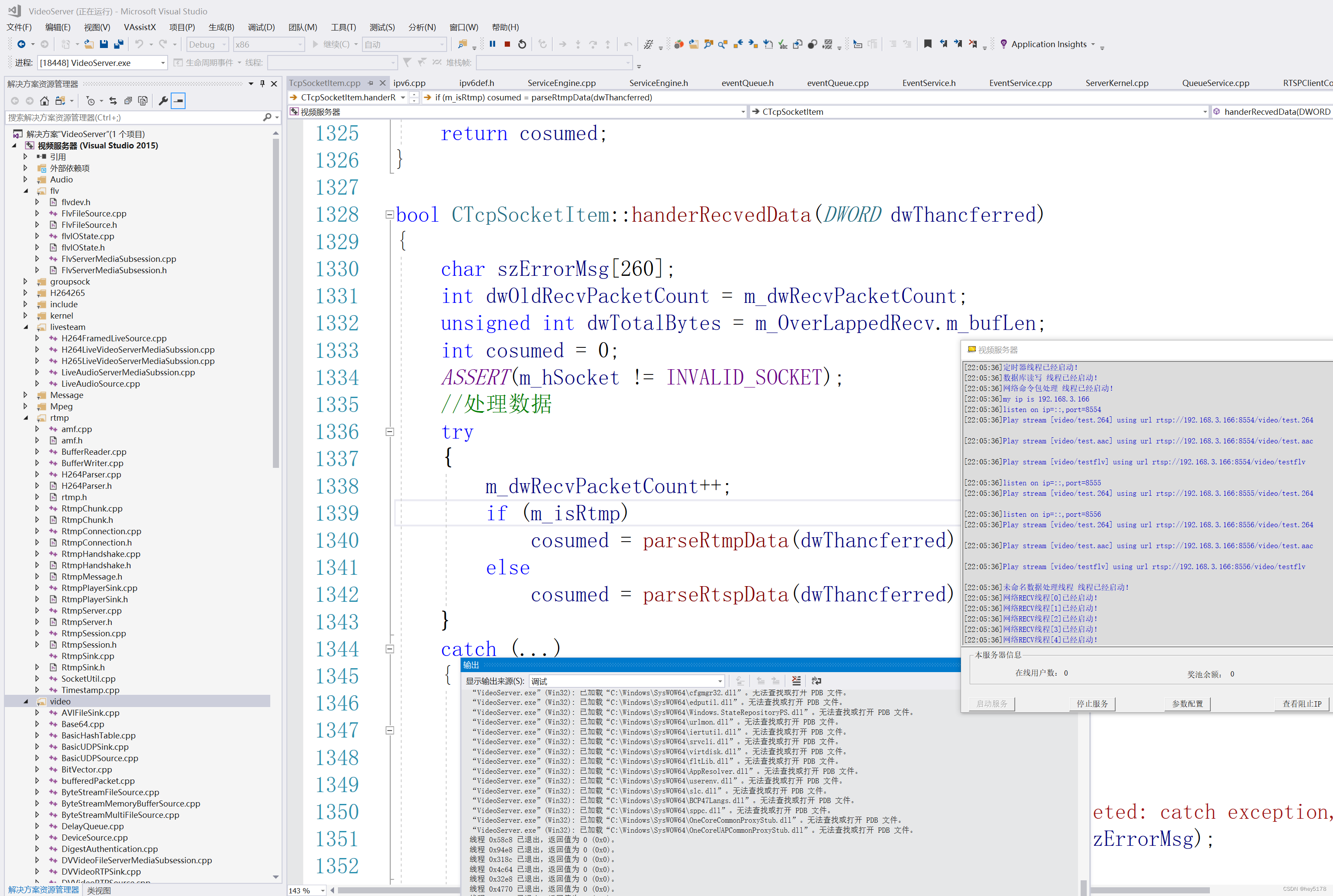Clear all bookmarks with the red X icon
The image size is (1333, 896).
point(973,44)
